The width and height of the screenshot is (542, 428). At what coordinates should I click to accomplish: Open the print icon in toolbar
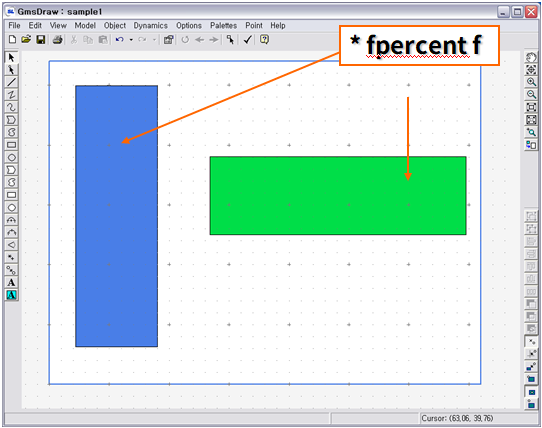[58, 39]
